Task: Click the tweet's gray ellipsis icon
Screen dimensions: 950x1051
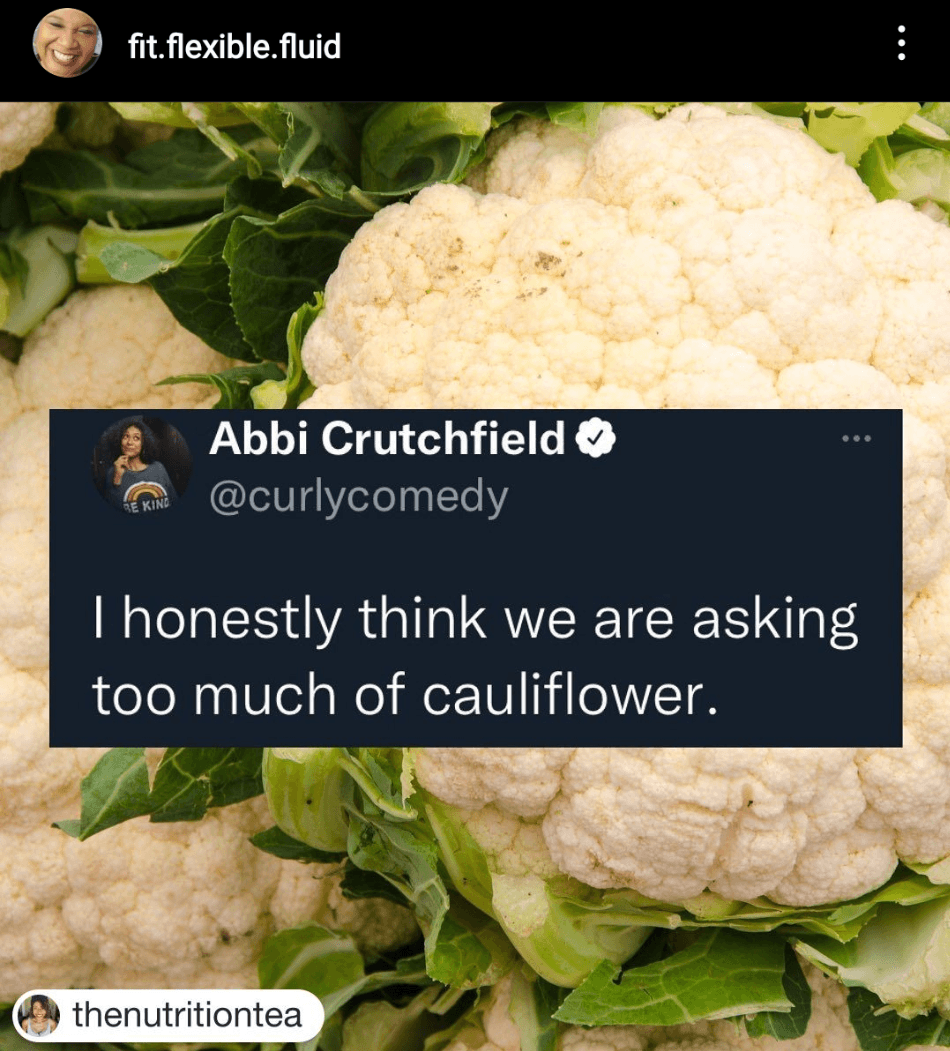Action: (x=856, y=438)
